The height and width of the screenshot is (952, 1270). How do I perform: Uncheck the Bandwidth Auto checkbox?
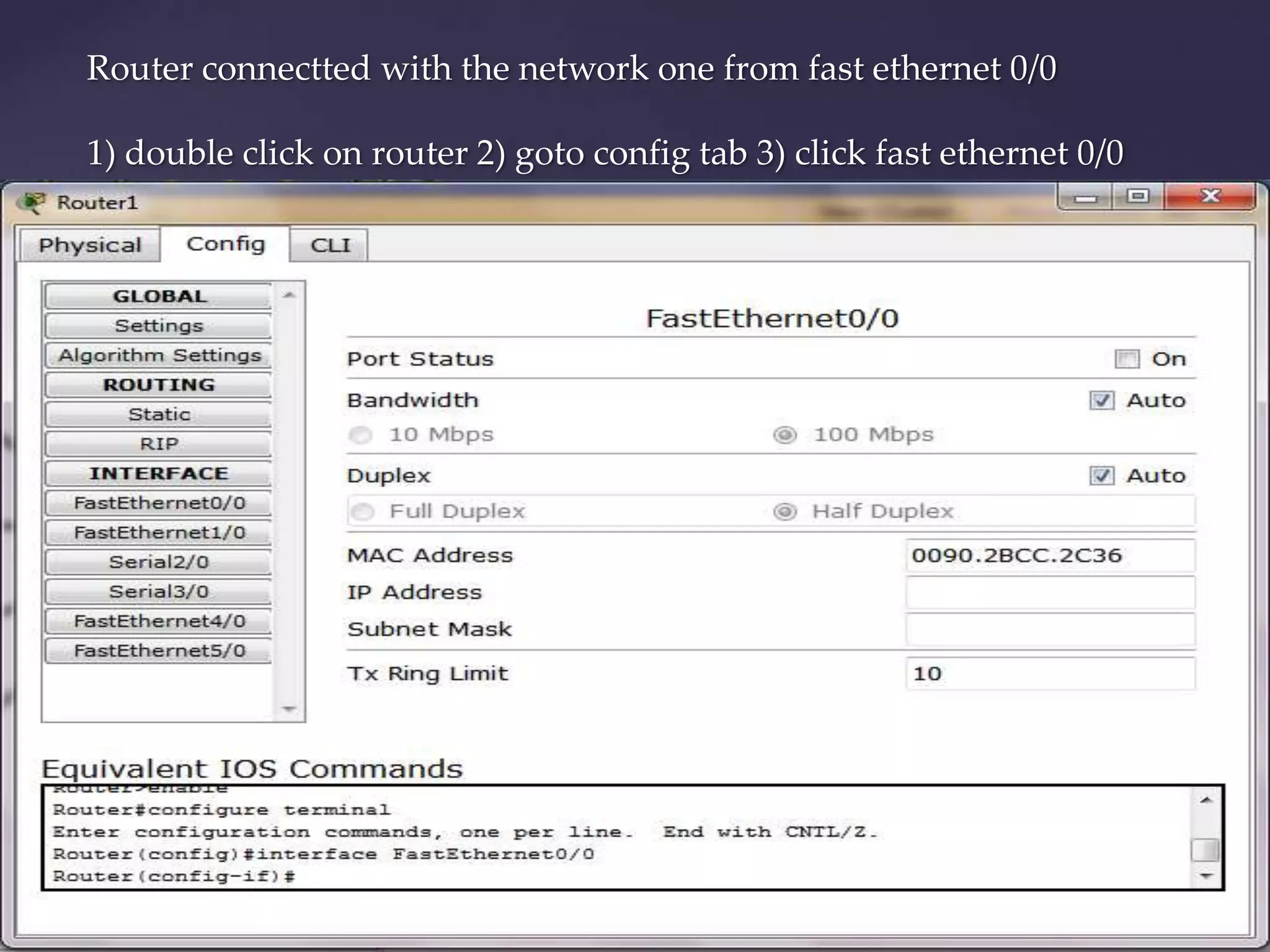(x=1101, y=400)
